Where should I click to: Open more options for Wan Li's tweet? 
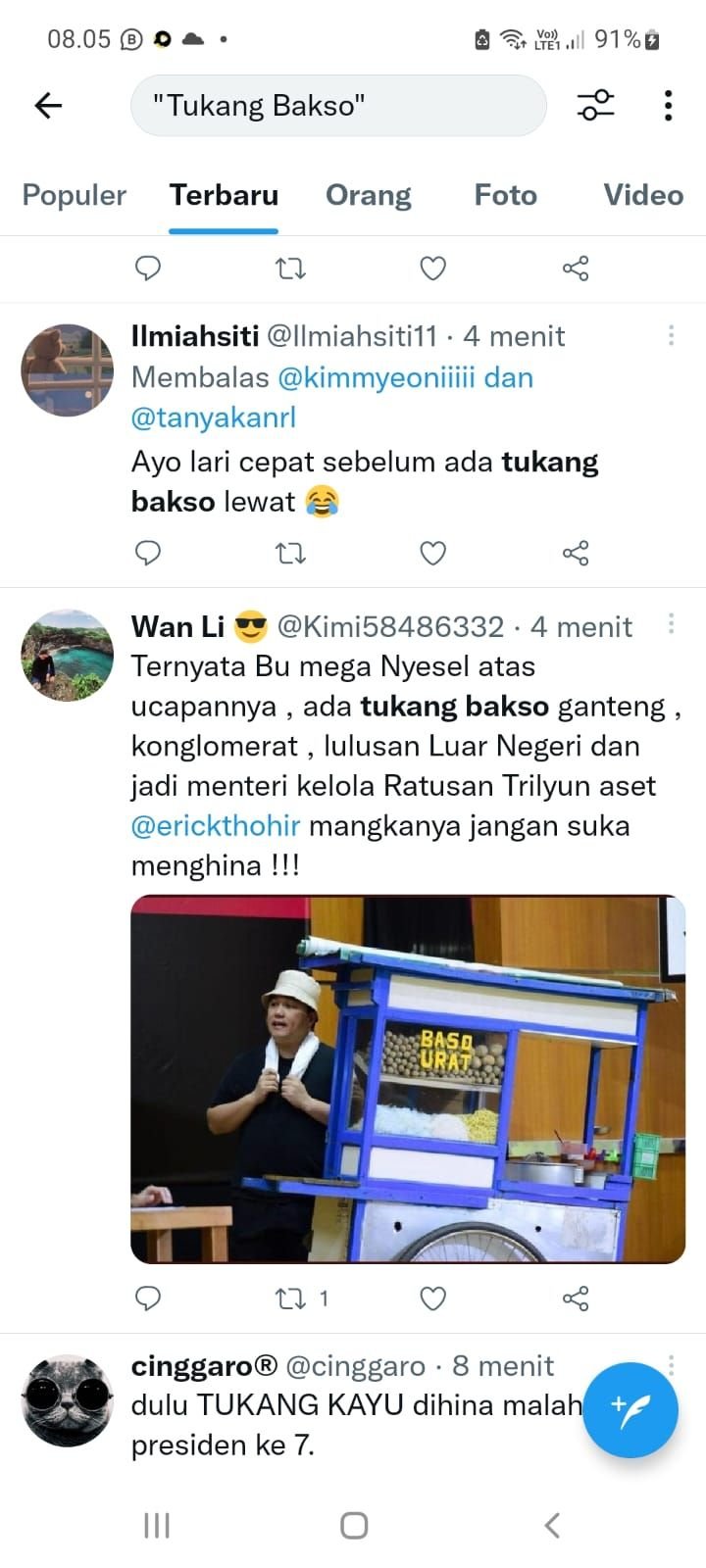pyautogui.click(x=671, y=623)
